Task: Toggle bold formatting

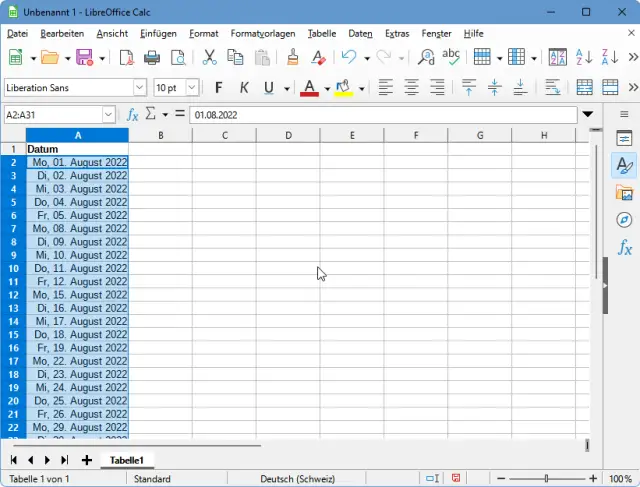Action: [x=219, y=88]
